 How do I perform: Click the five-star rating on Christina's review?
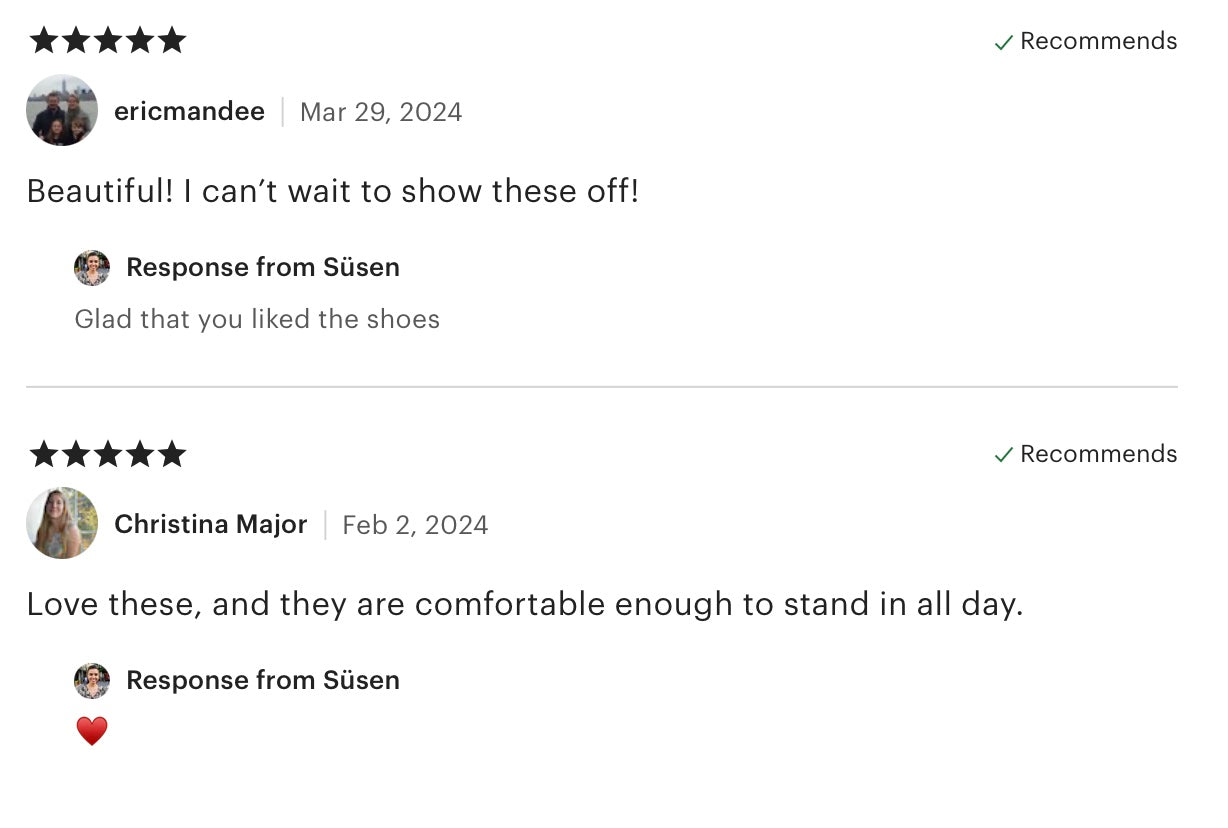coord(108,454)
